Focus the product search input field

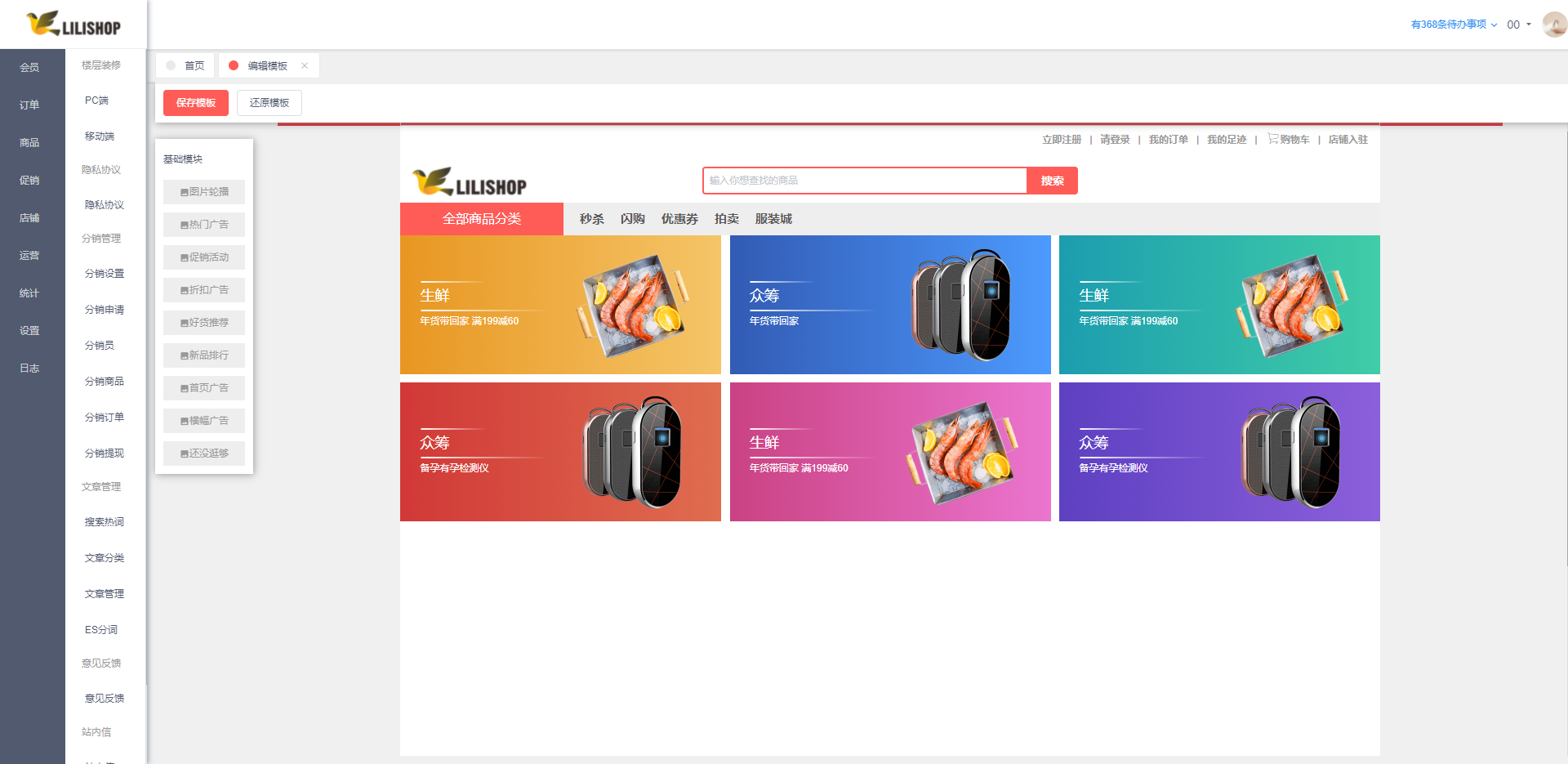(865, 181)
